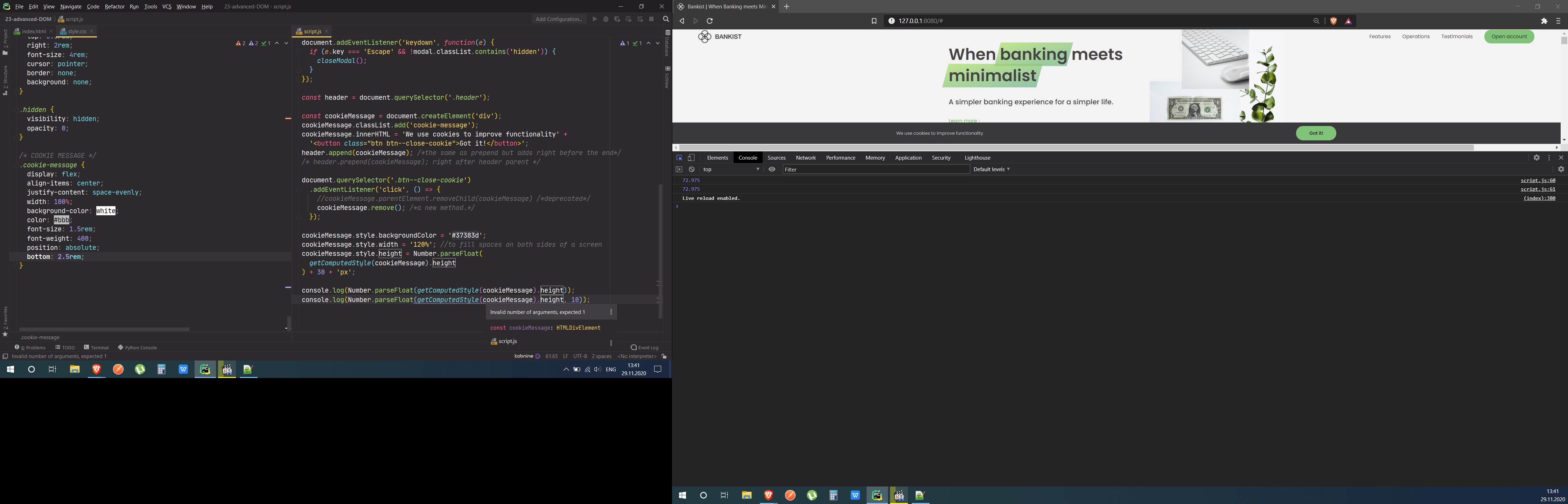Show the console sidebar panel
This screenshot has height=504, width=1568.
[x=679, y=169]
